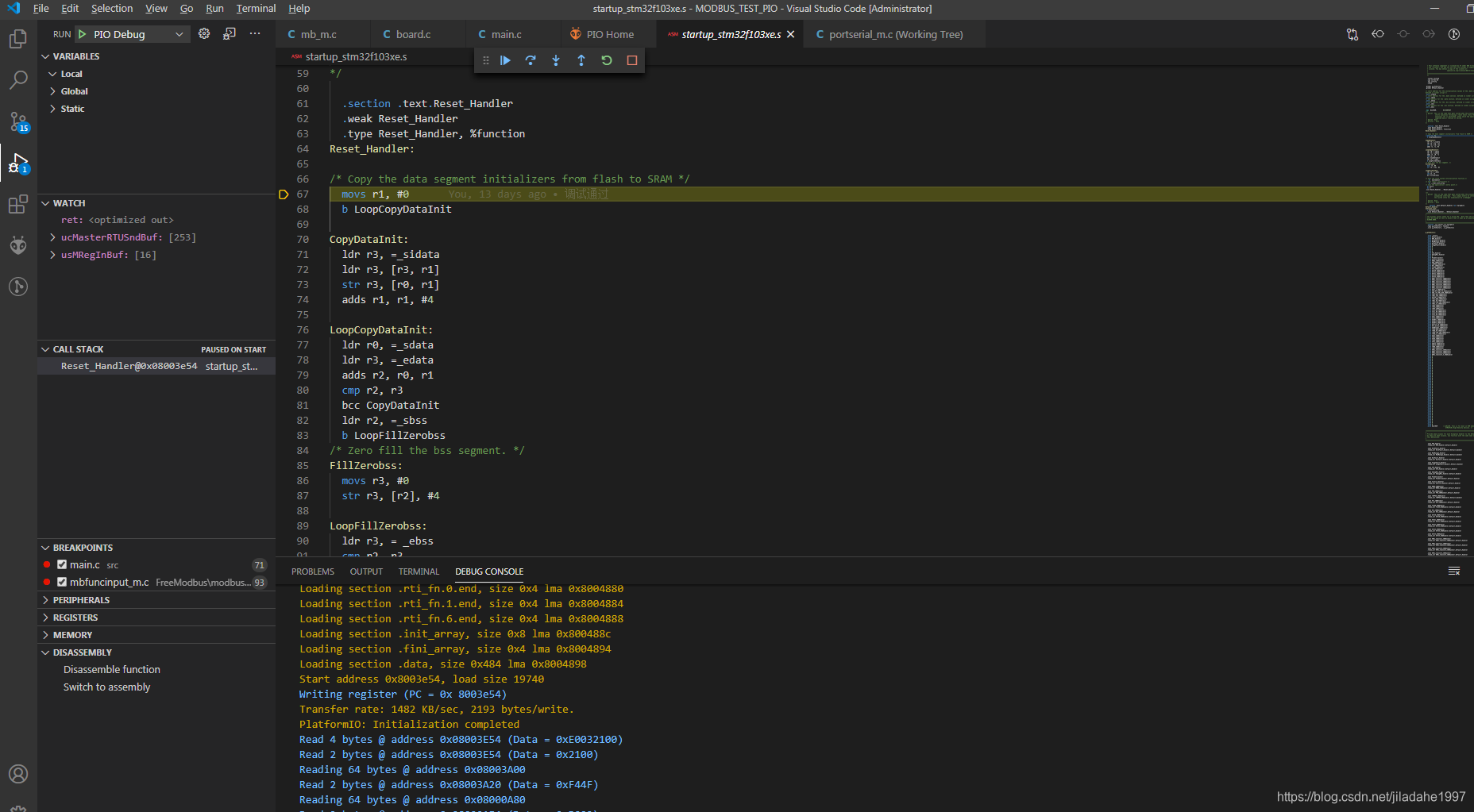The width and height of the screenshot is (1474, 812).
Task: Toggle the main.c breakpoint checkbox
Action: click(62, 565)
